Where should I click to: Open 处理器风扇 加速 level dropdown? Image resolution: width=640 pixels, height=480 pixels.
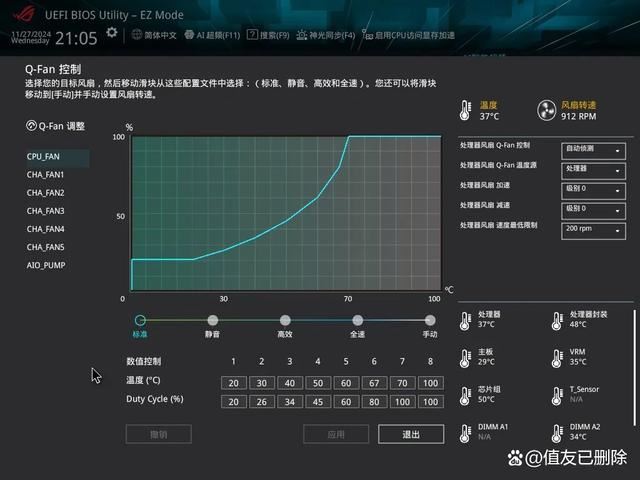[593, 191]
